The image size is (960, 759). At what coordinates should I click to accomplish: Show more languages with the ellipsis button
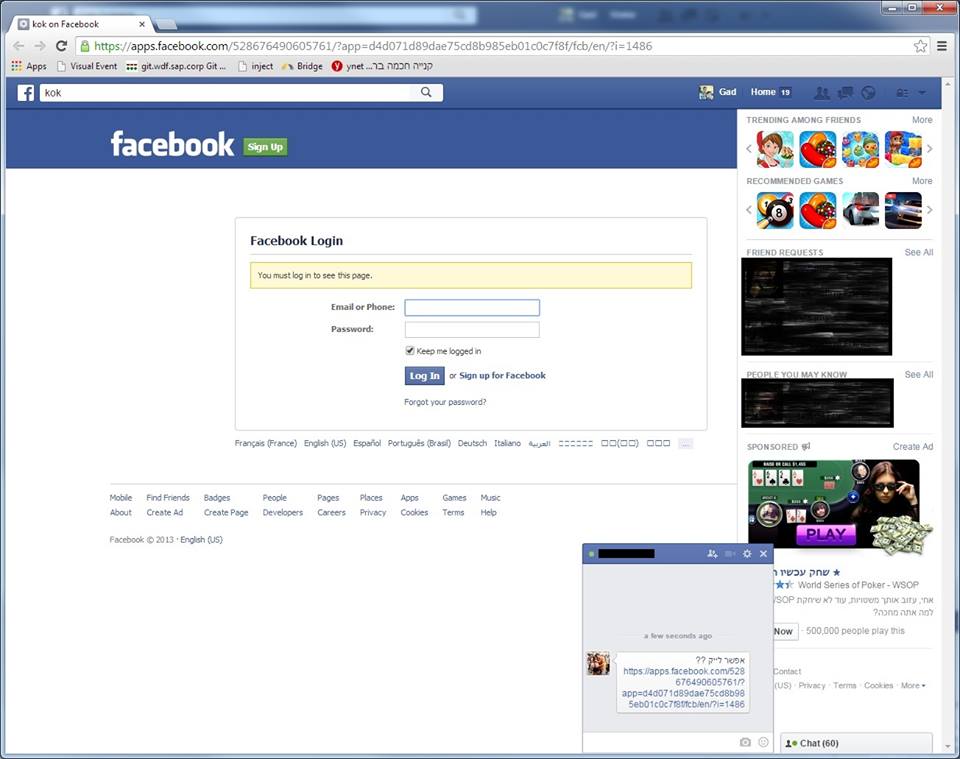pos(685,443)
